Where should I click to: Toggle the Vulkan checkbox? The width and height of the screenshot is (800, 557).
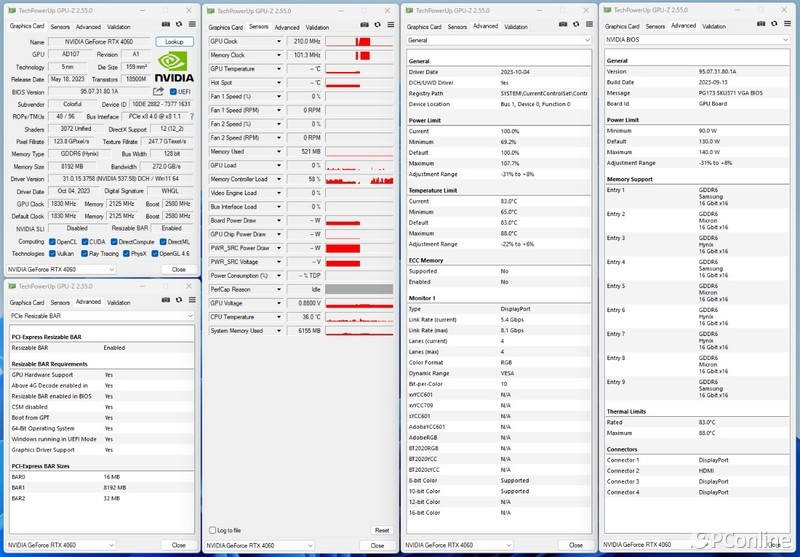tap(52, 254)
